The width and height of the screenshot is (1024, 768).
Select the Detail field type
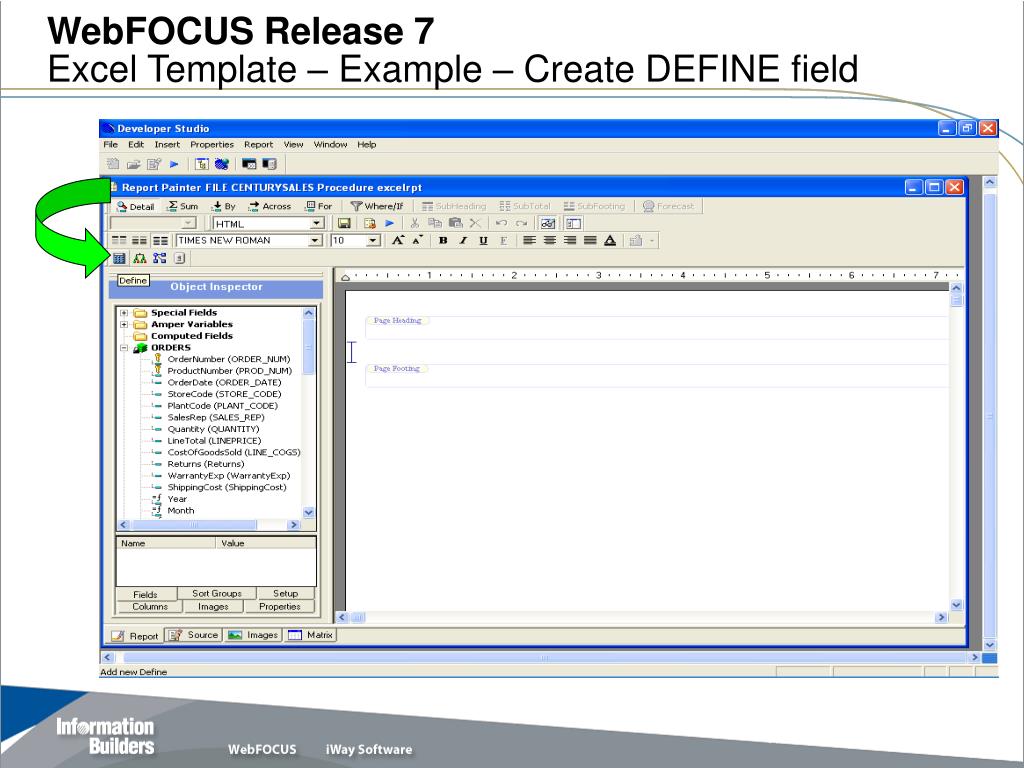[x=135, y=206]
